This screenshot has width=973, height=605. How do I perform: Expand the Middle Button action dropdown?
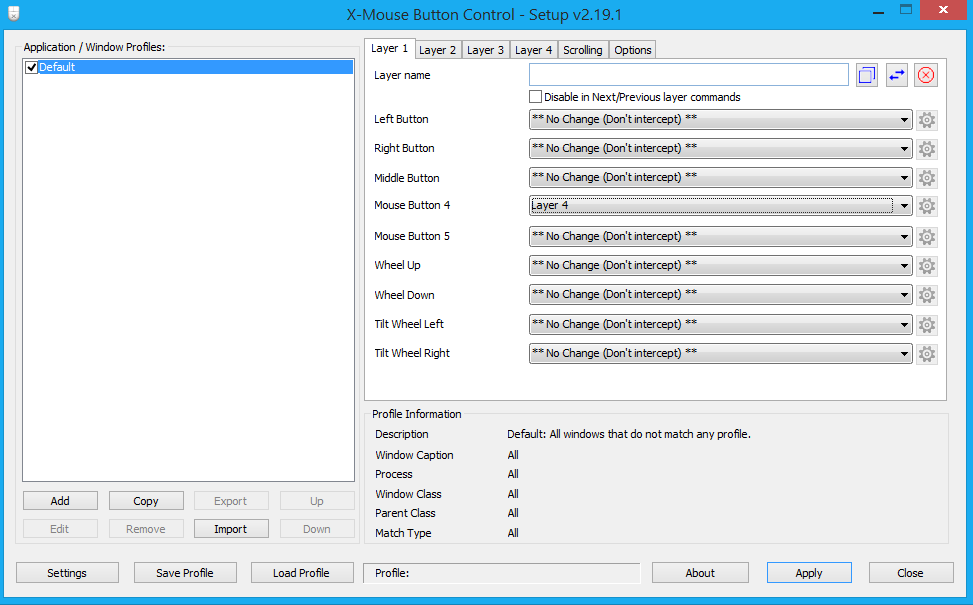click(720, 177)
